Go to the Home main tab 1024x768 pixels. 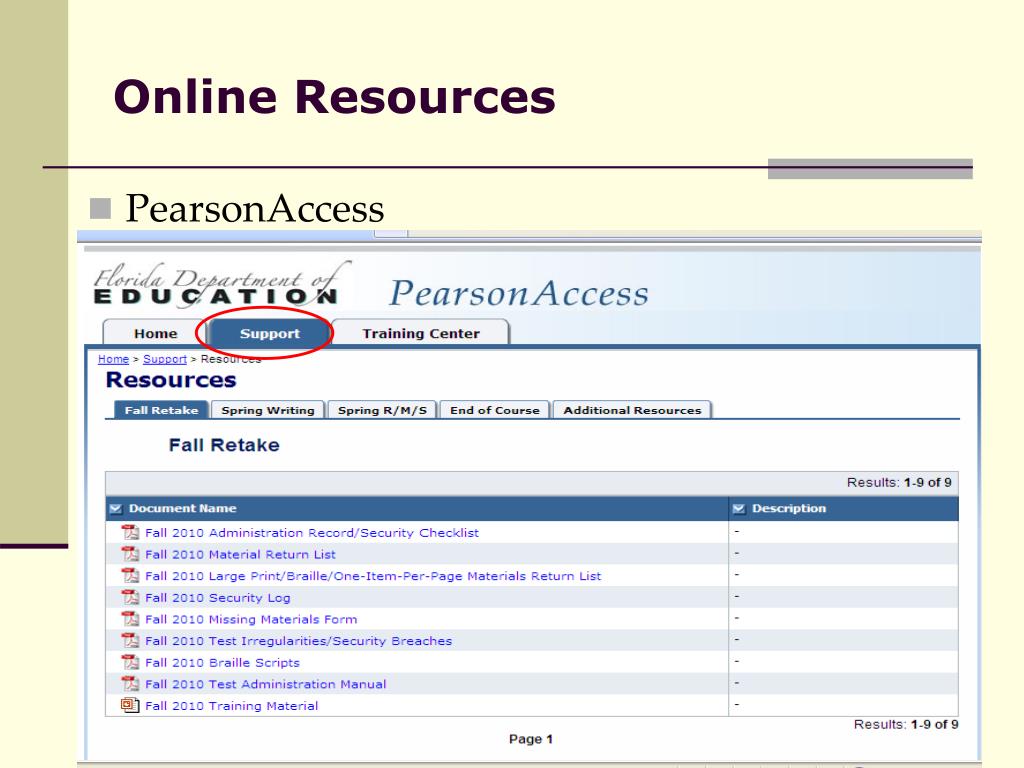click(155, 333)
